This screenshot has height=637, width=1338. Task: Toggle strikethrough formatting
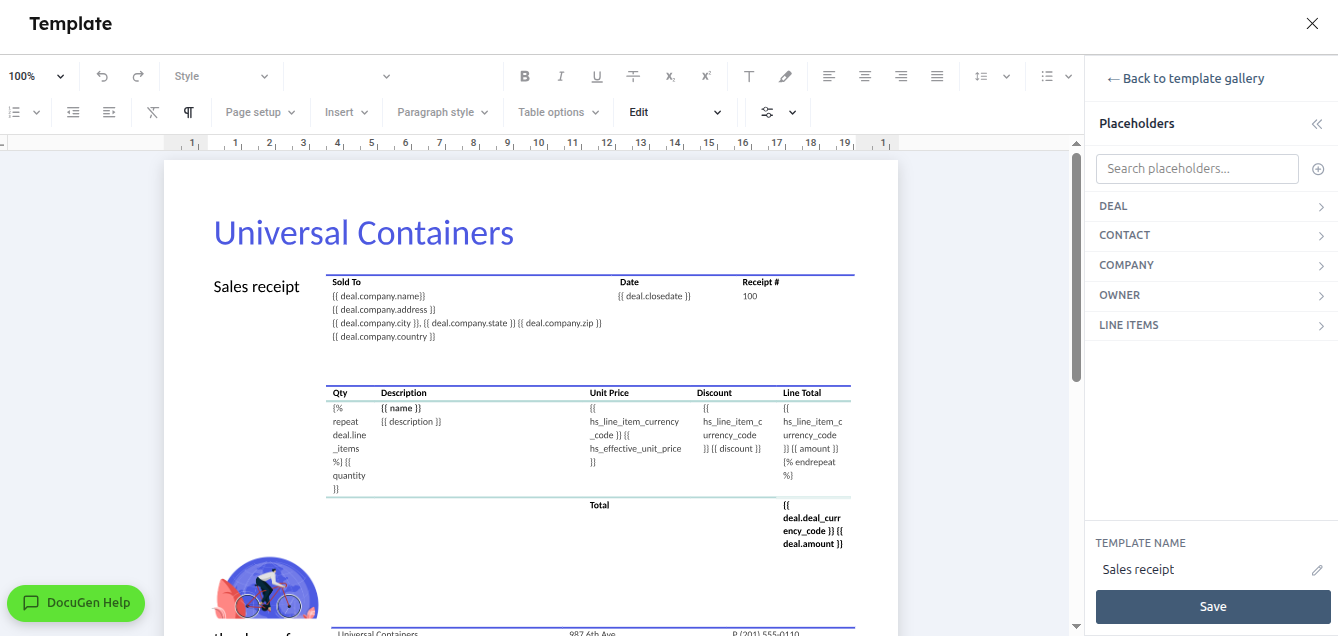tap(633, 76)
